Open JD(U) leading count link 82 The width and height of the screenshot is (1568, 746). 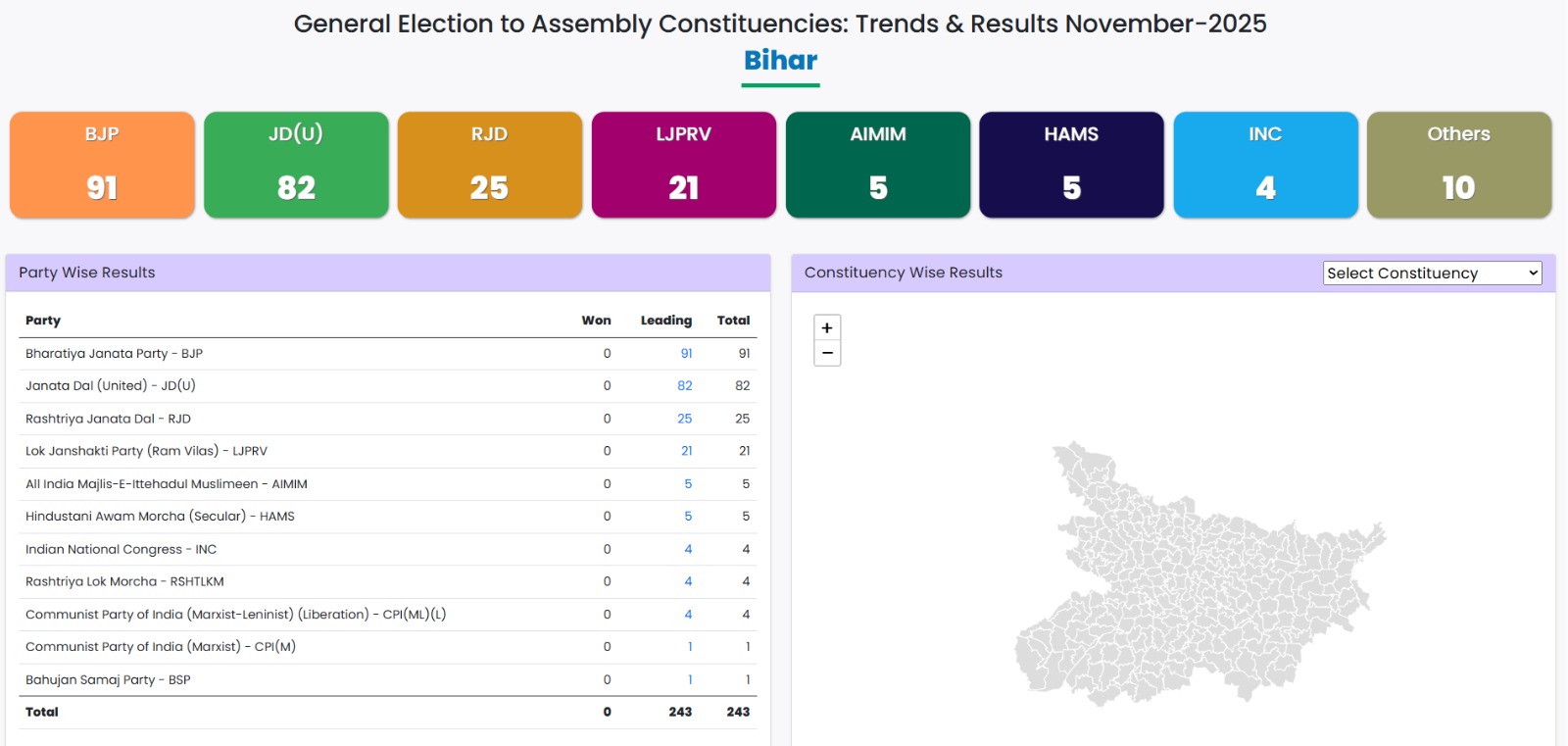(684, 386)
